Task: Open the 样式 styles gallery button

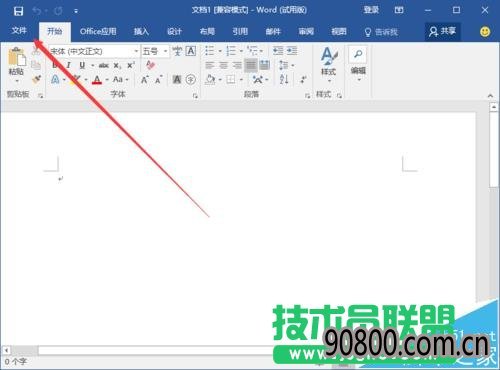Action: tap(329, 65)
